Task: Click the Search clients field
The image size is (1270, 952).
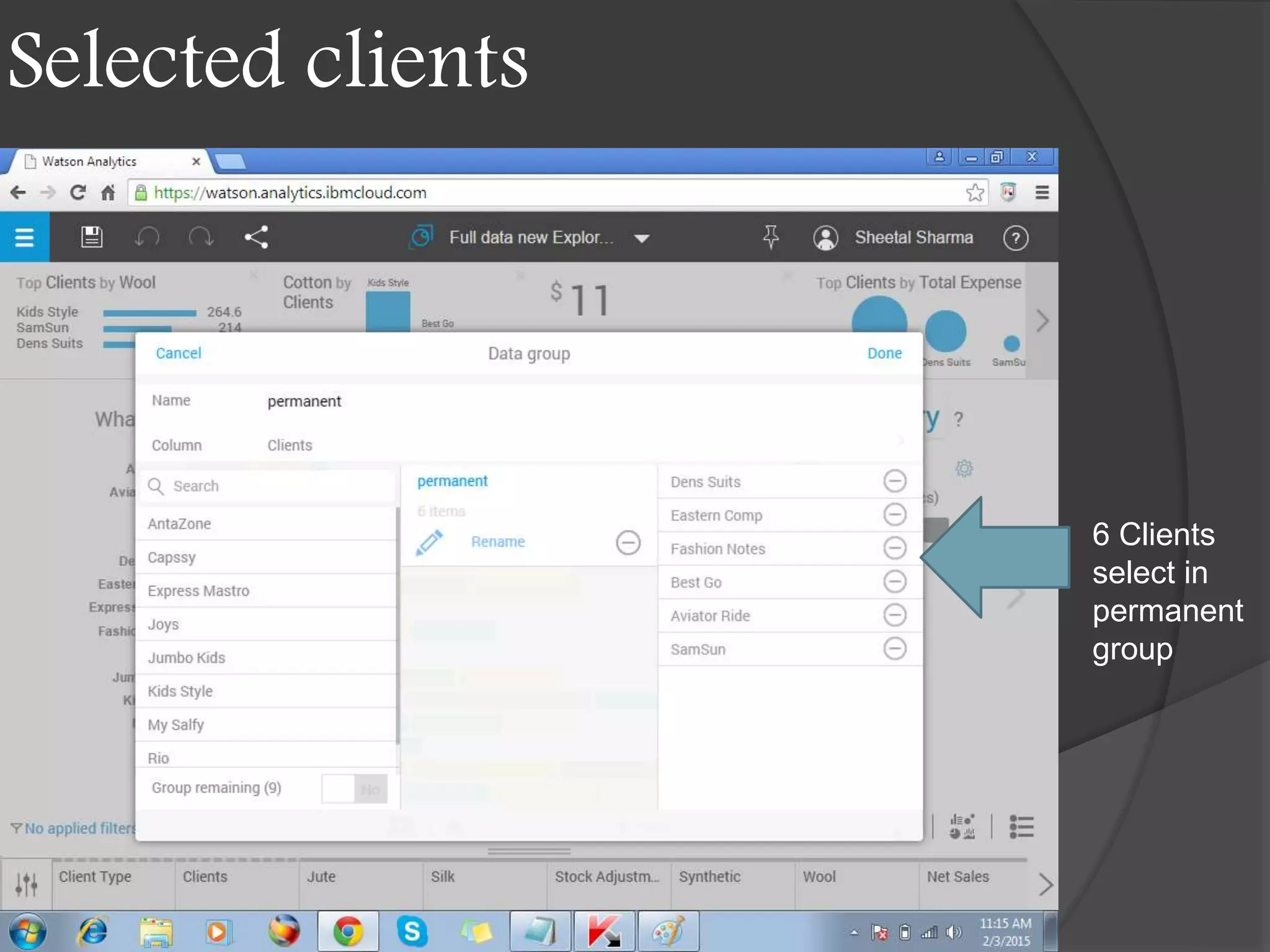Action: (269, 486)
